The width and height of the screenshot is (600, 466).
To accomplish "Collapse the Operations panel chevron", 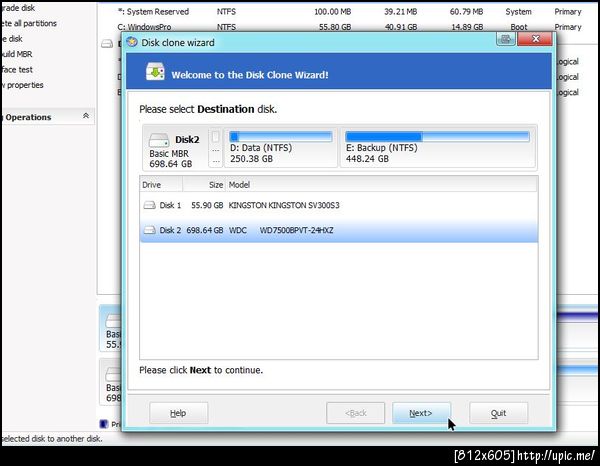I will pos(86,116).
